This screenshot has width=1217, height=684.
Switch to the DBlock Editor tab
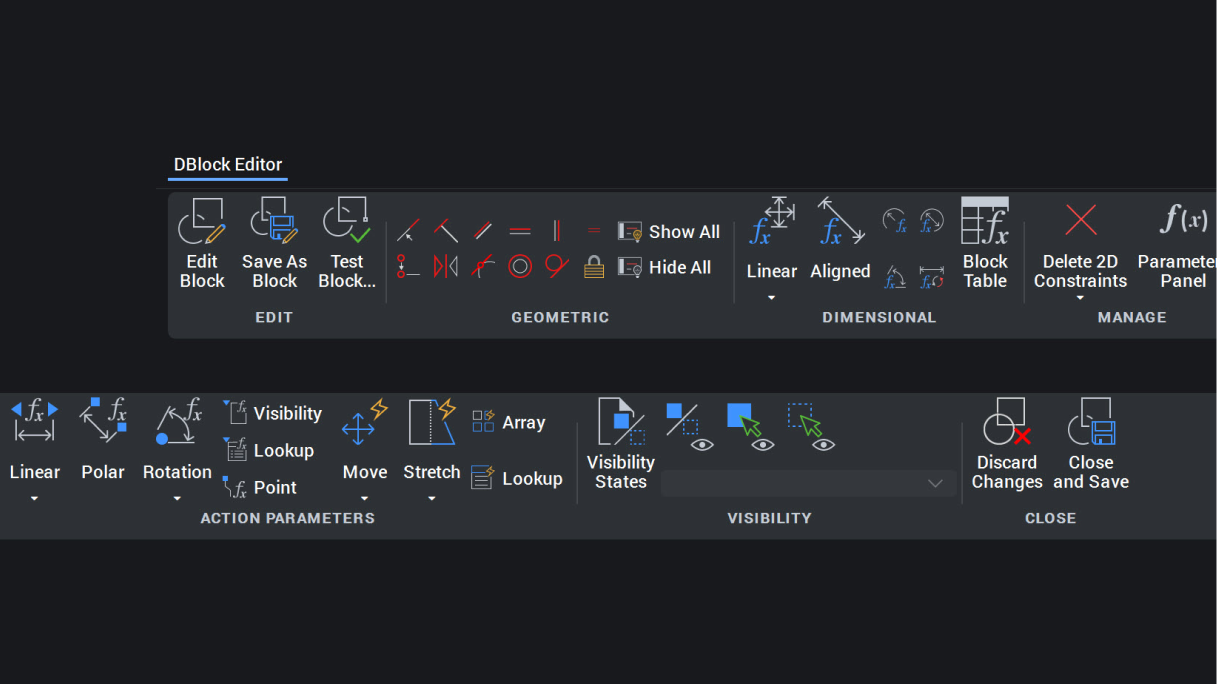tap(228, 165)
